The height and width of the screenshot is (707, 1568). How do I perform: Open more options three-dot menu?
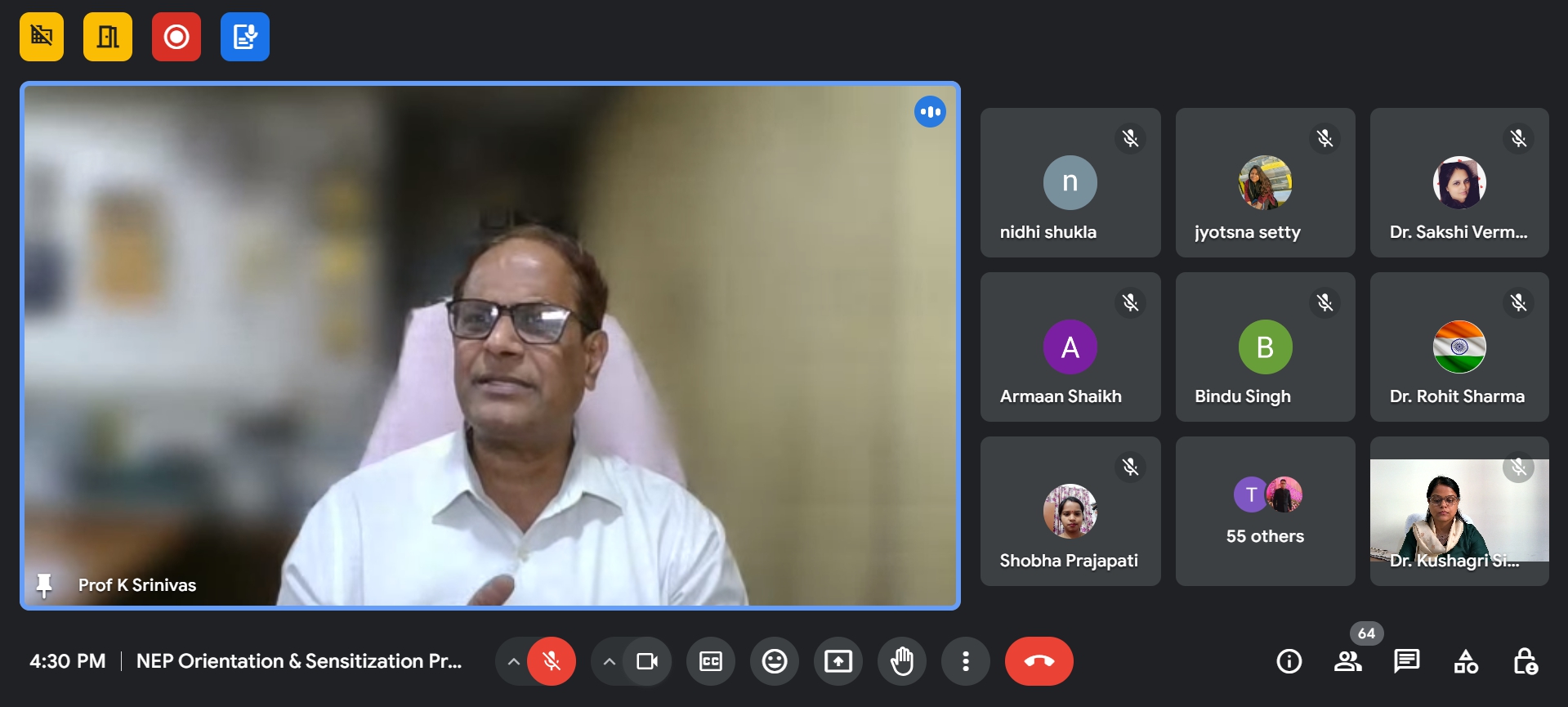tap(965, 661)
